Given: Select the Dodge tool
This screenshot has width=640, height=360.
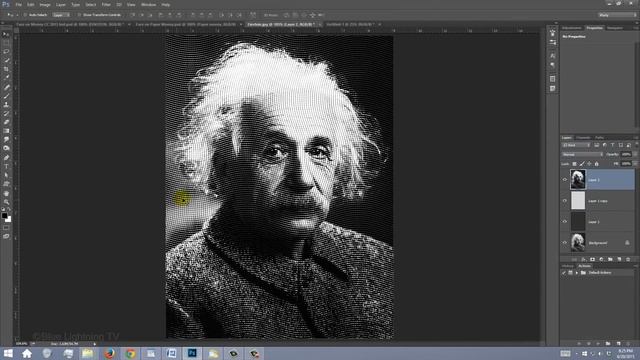Looking at the screenshot, I should (6, 149).
